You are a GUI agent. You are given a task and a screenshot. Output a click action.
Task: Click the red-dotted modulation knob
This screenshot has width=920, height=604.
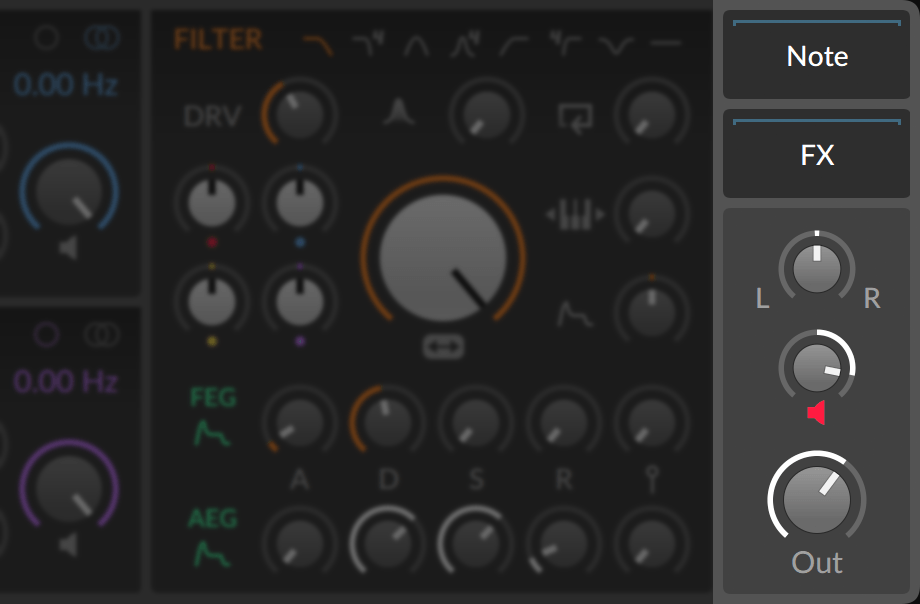212,202
